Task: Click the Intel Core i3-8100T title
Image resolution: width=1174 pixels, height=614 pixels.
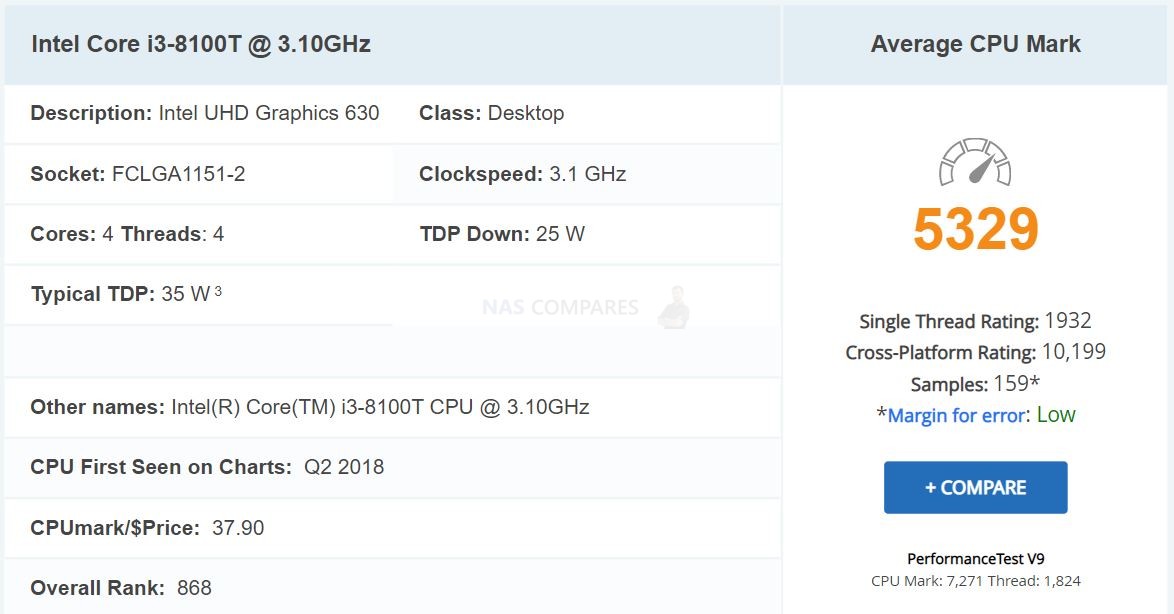Action: [x=201, y=44]
